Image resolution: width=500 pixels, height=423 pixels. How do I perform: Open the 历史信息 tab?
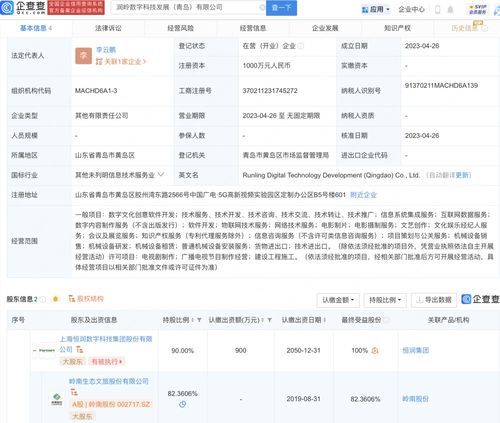pos(464,28)
